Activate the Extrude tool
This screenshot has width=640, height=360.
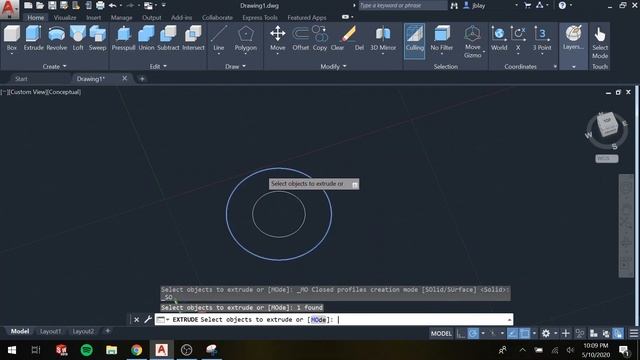pos(33,38)
